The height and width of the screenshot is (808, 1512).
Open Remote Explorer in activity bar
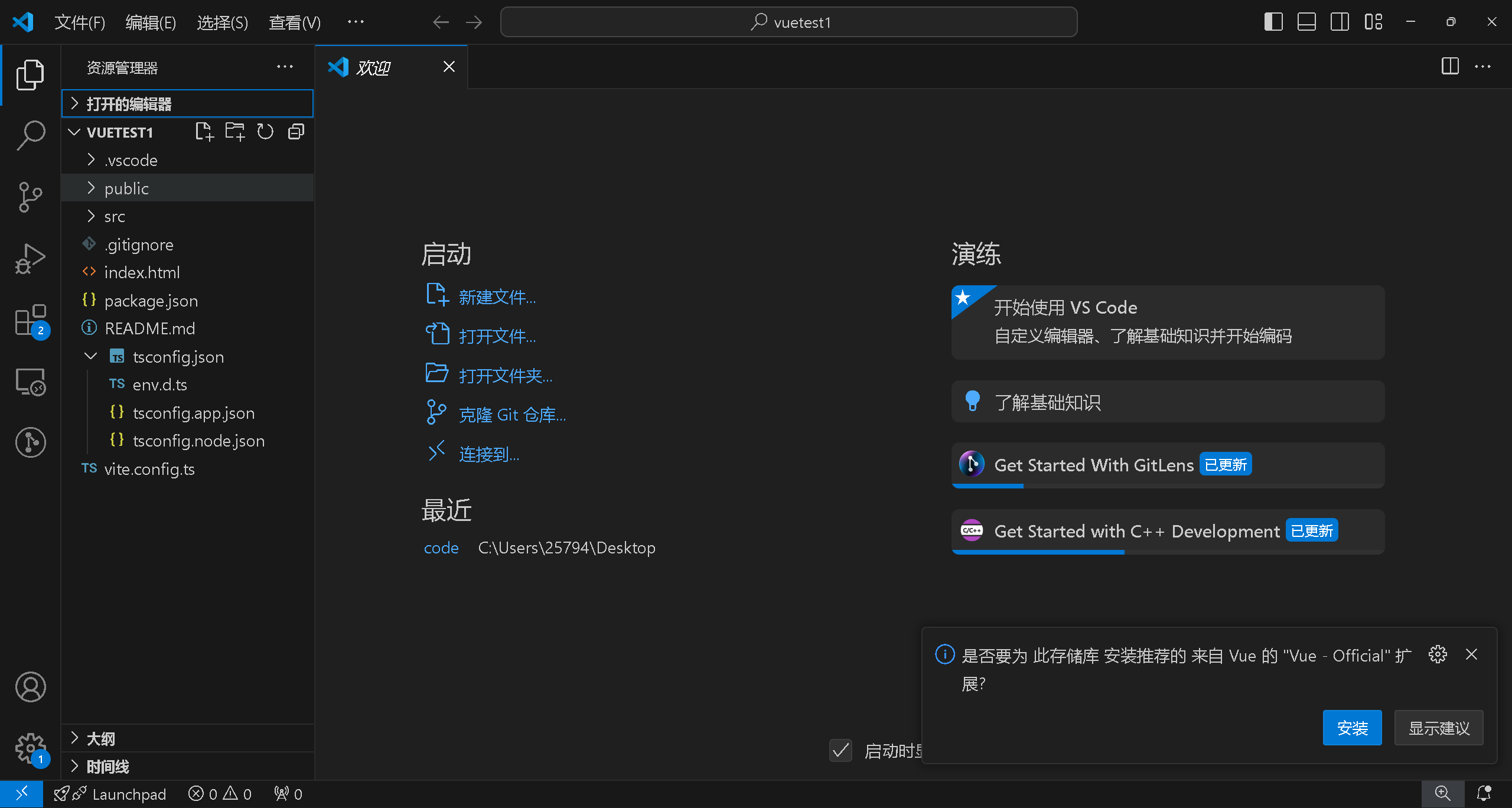(30, 382)
